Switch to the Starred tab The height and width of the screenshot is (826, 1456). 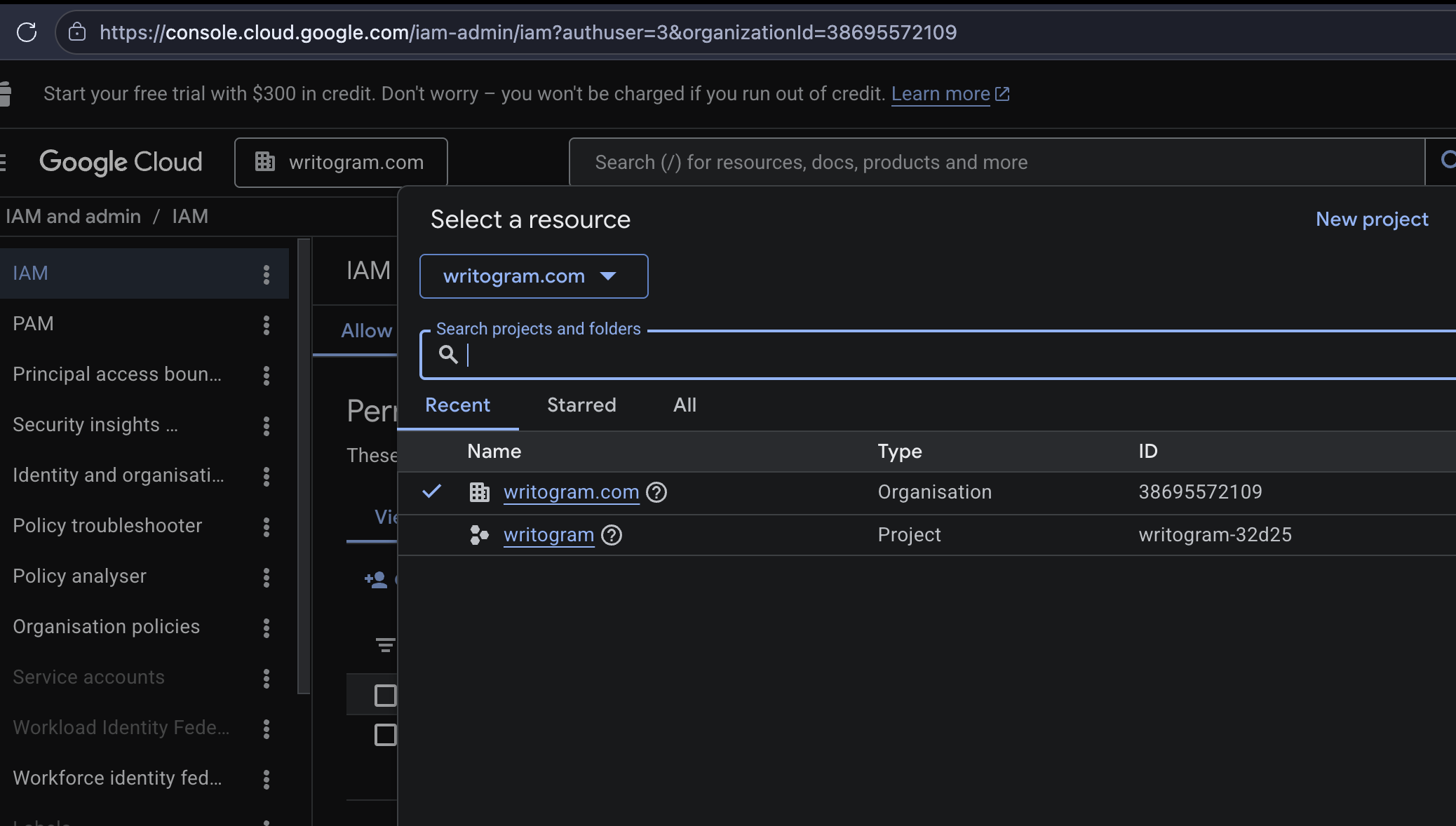pos(581,405)
